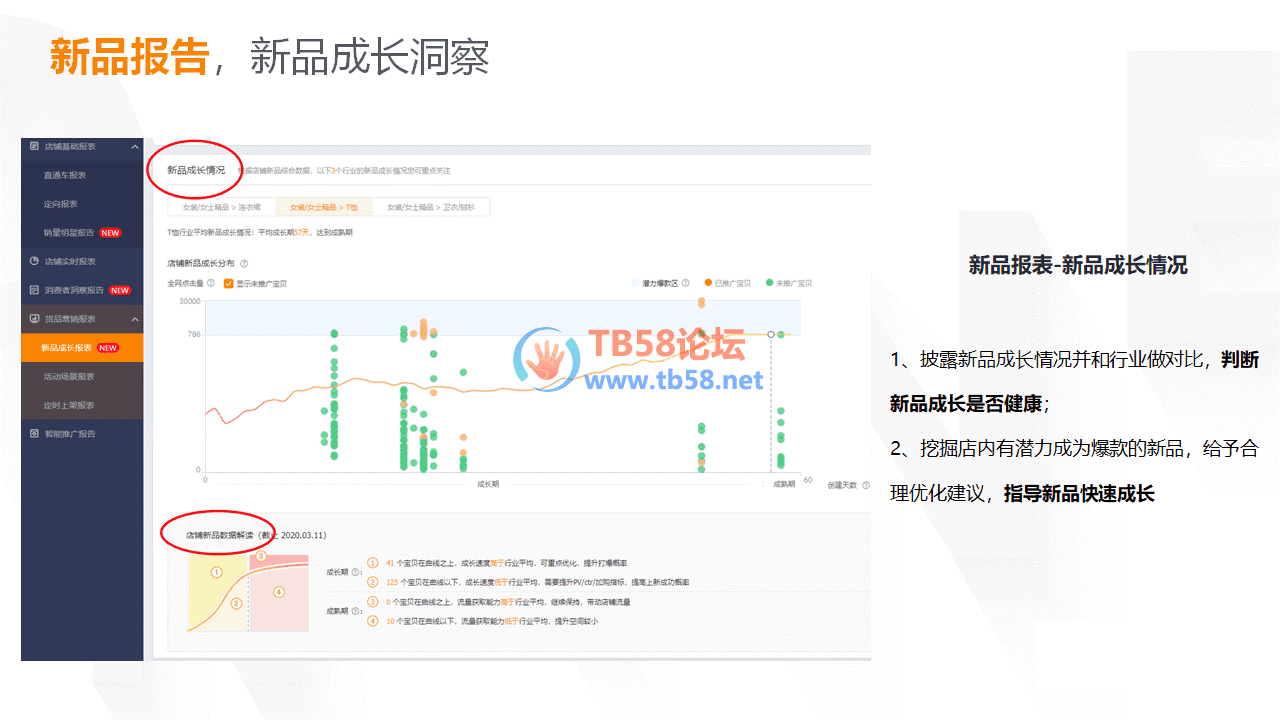
Task: Click the 货品营销报表 sidebar icon
Action: tap(34, 319)
